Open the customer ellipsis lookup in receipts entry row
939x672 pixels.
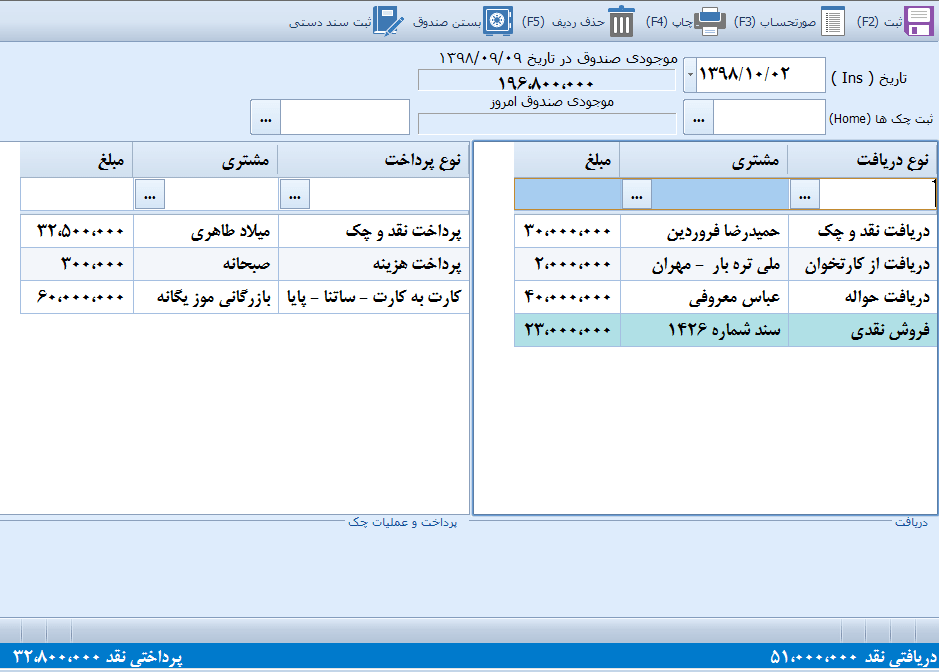click(x=637, y=193)
